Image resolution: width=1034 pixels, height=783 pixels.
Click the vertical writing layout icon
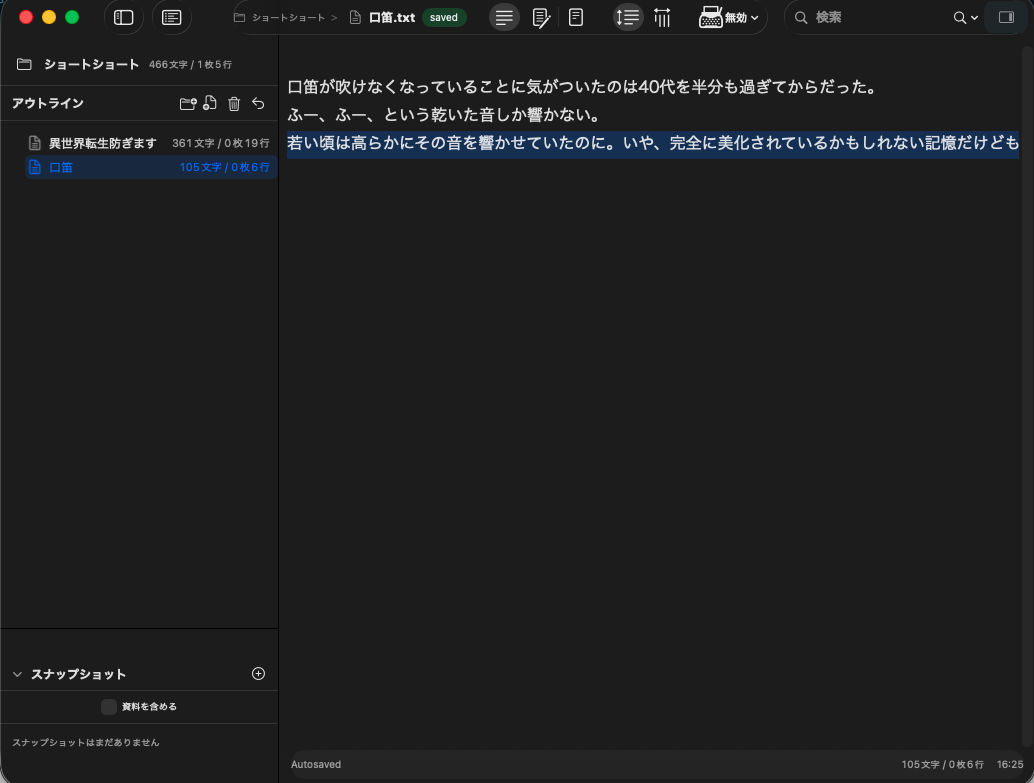point(663,17)
